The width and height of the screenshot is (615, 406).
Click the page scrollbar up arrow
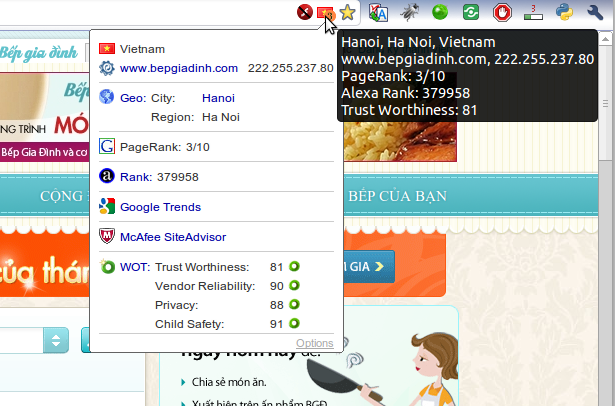click(x=606, y=39)
